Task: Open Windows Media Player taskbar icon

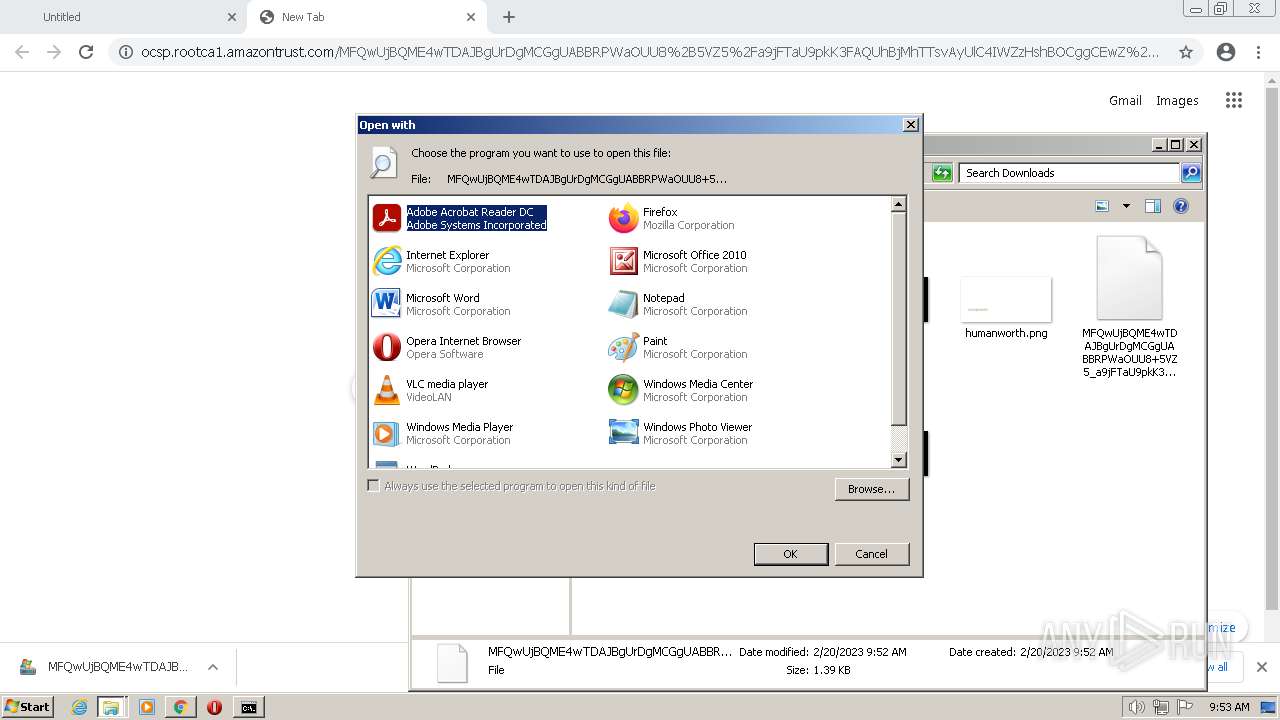Action: pos(147,707)
